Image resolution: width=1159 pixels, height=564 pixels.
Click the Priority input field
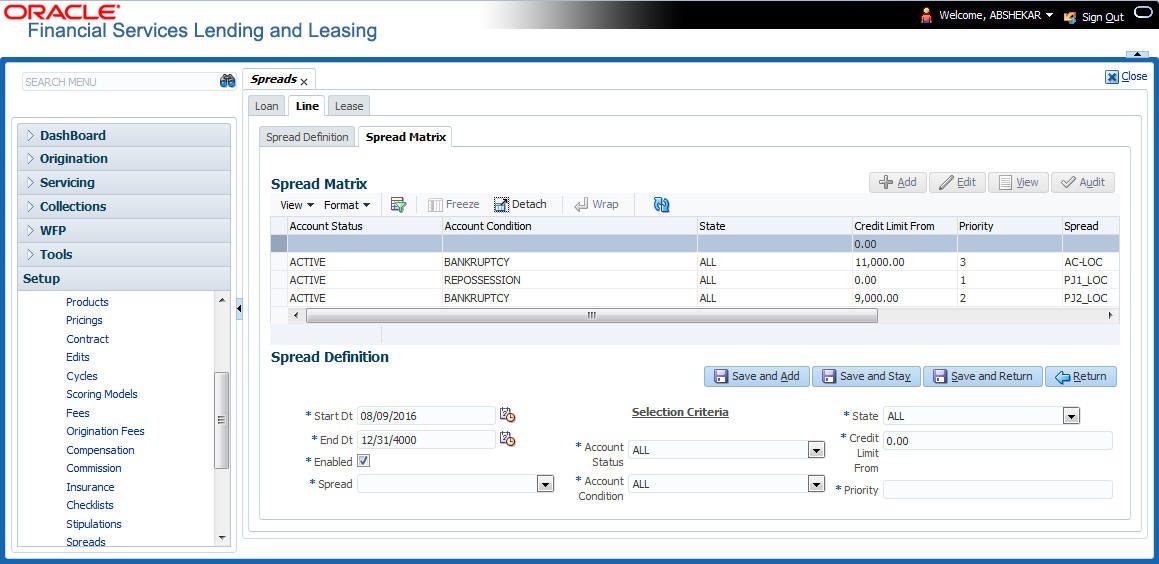(x=998, y=489)
